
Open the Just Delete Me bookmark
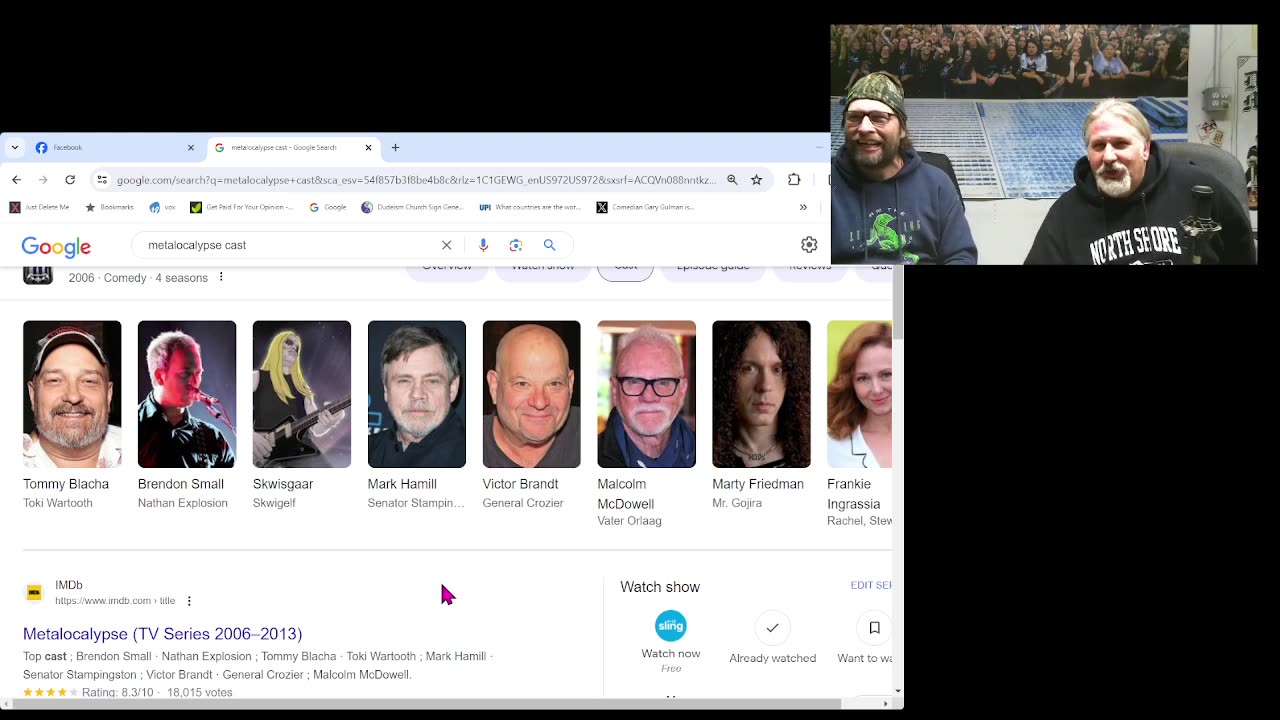click(39, 207)
